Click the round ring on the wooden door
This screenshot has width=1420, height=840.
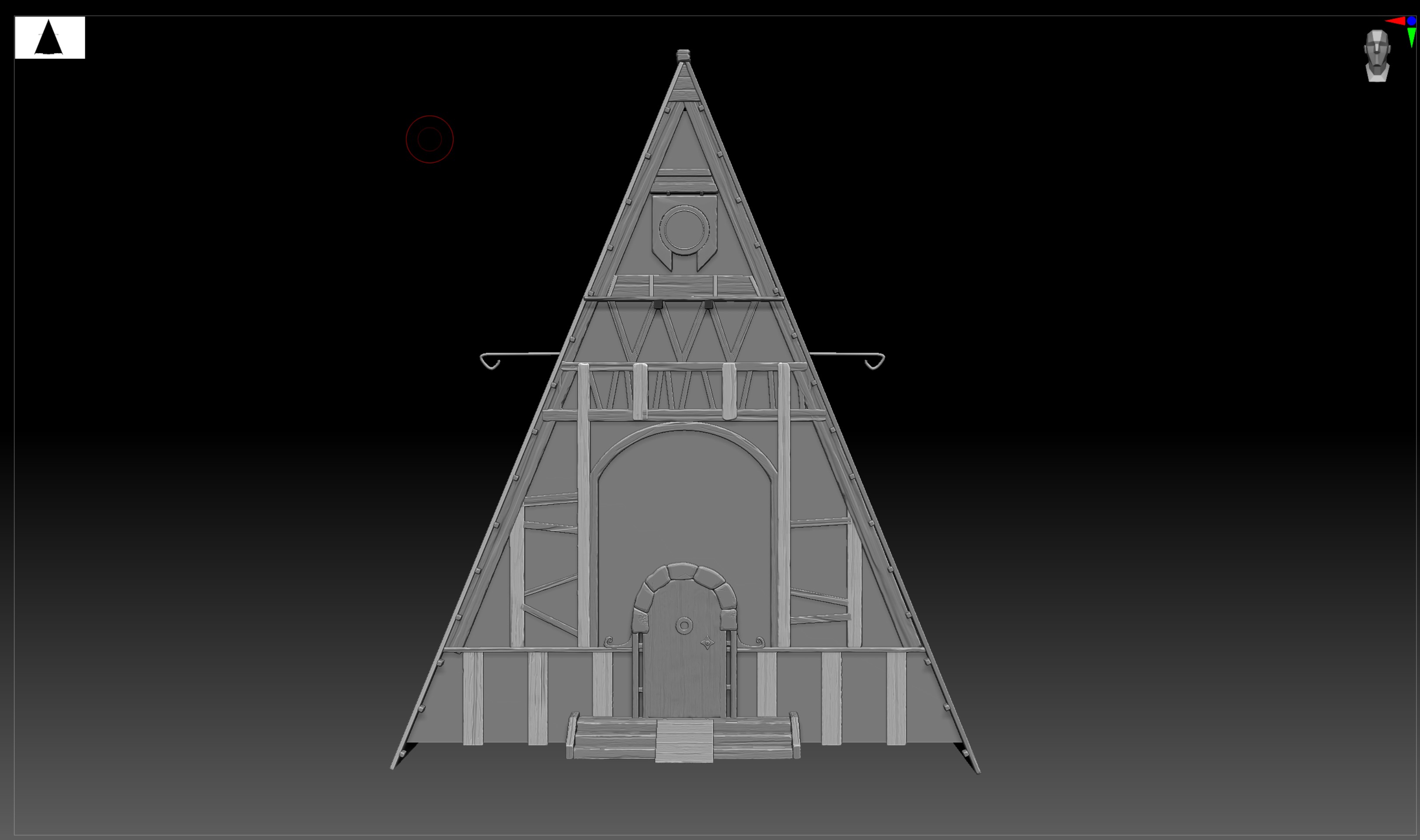684,625
